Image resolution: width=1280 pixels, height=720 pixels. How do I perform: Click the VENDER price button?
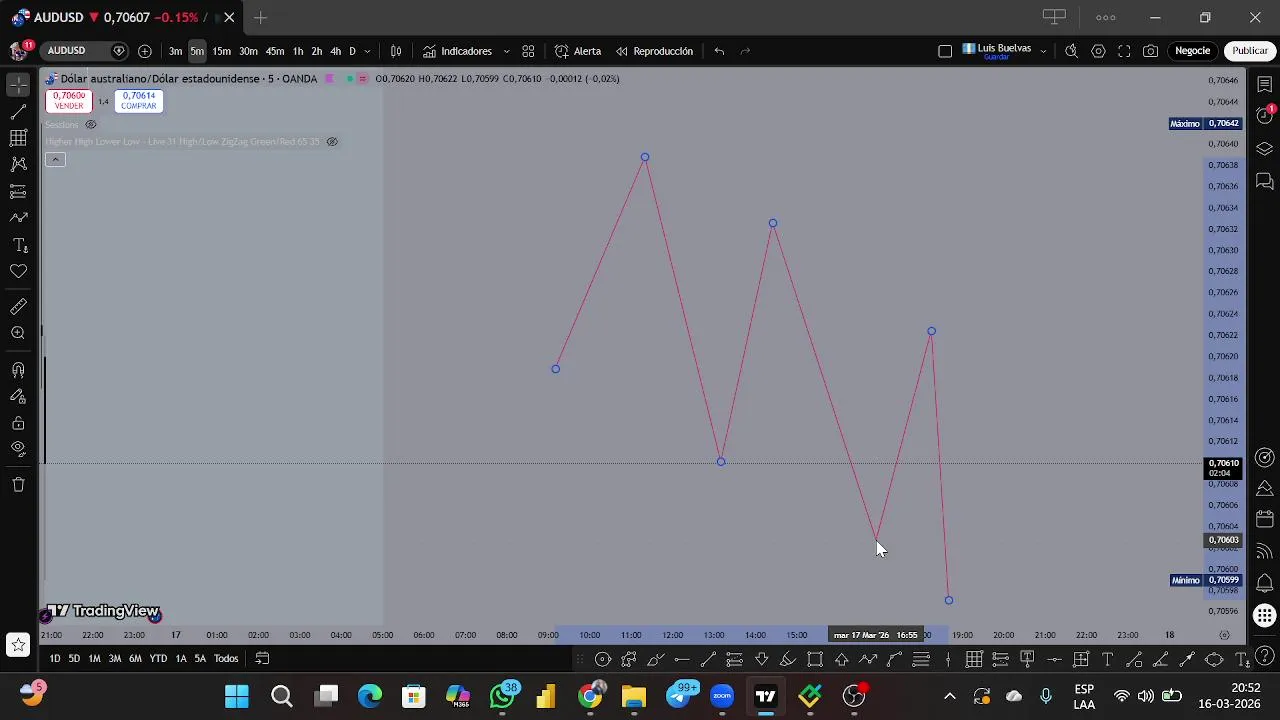[69, 101]
